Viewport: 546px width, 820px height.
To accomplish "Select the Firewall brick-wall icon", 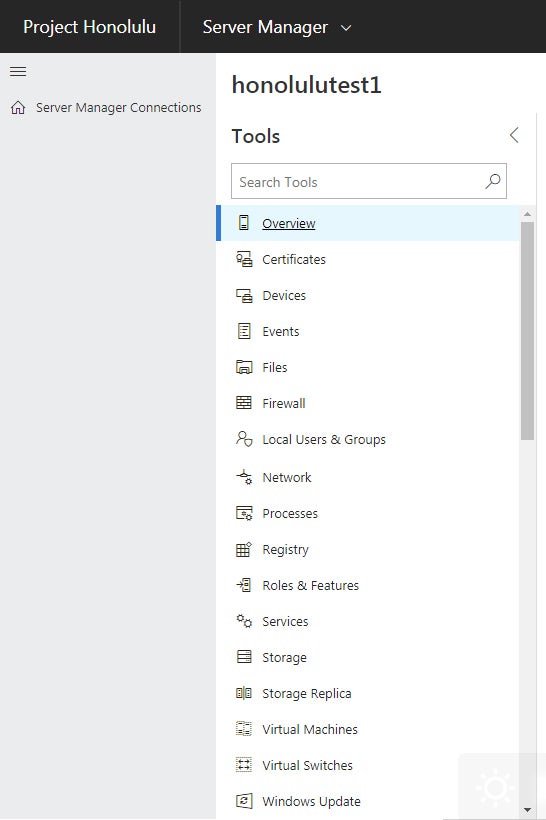I will 244,403.
